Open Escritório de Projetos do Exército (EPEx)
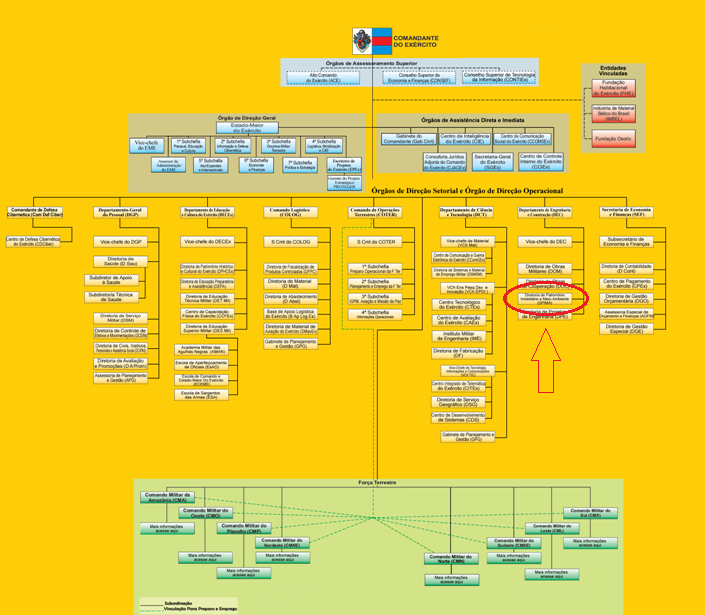Screen dimensions: 705x615 (x=344, y=165)
